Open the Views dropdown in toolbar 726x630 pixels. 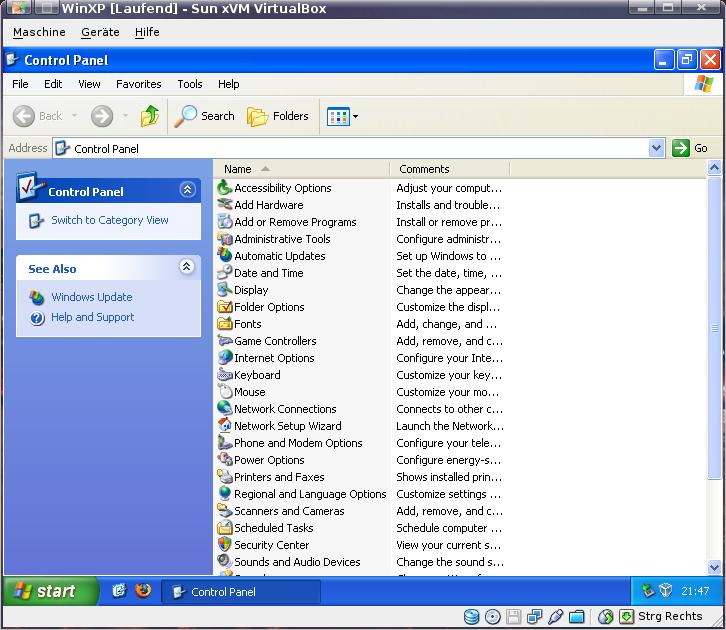(x=342, y=117)
